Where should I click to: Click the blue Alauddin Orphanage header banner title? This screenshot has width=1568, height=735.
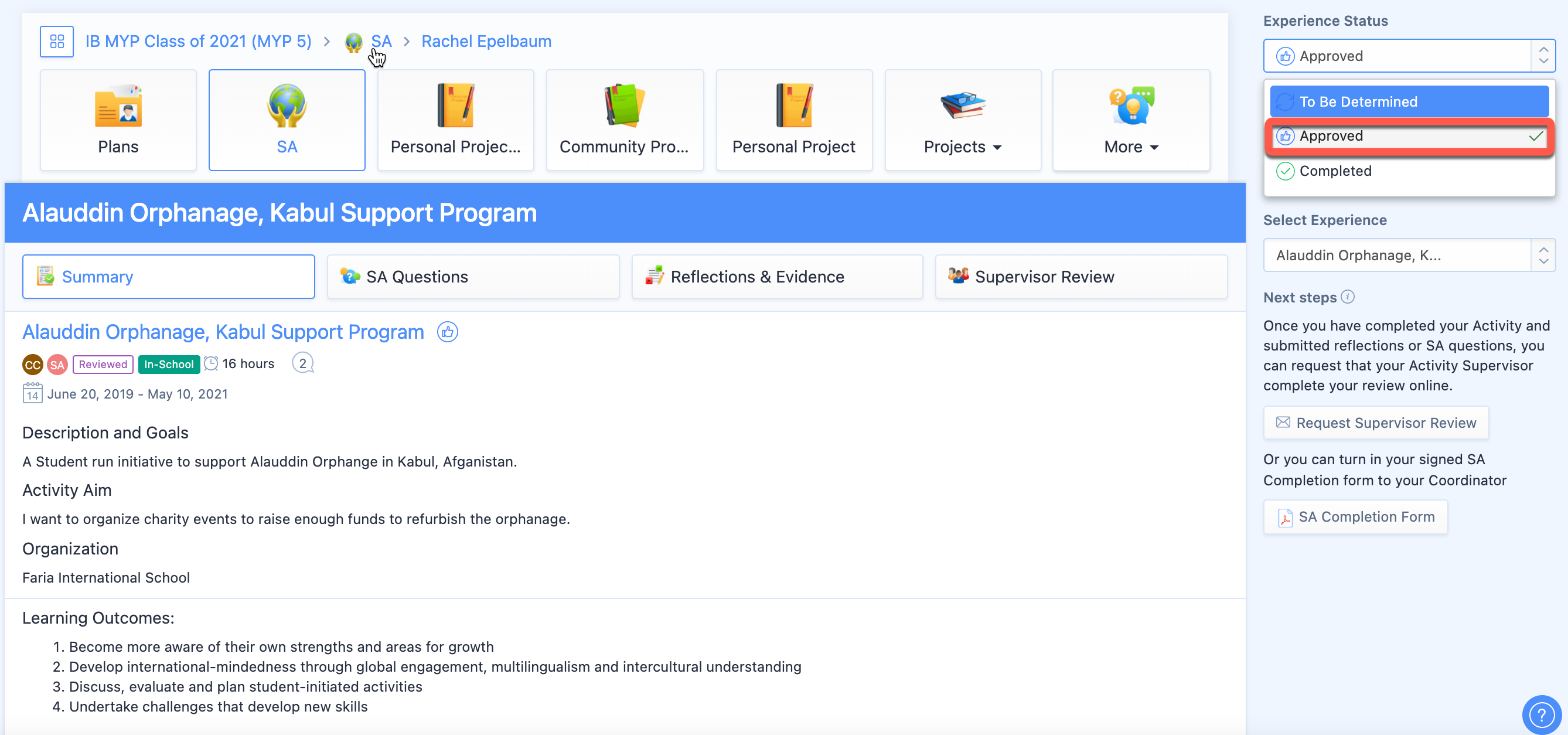coord(279,213)
